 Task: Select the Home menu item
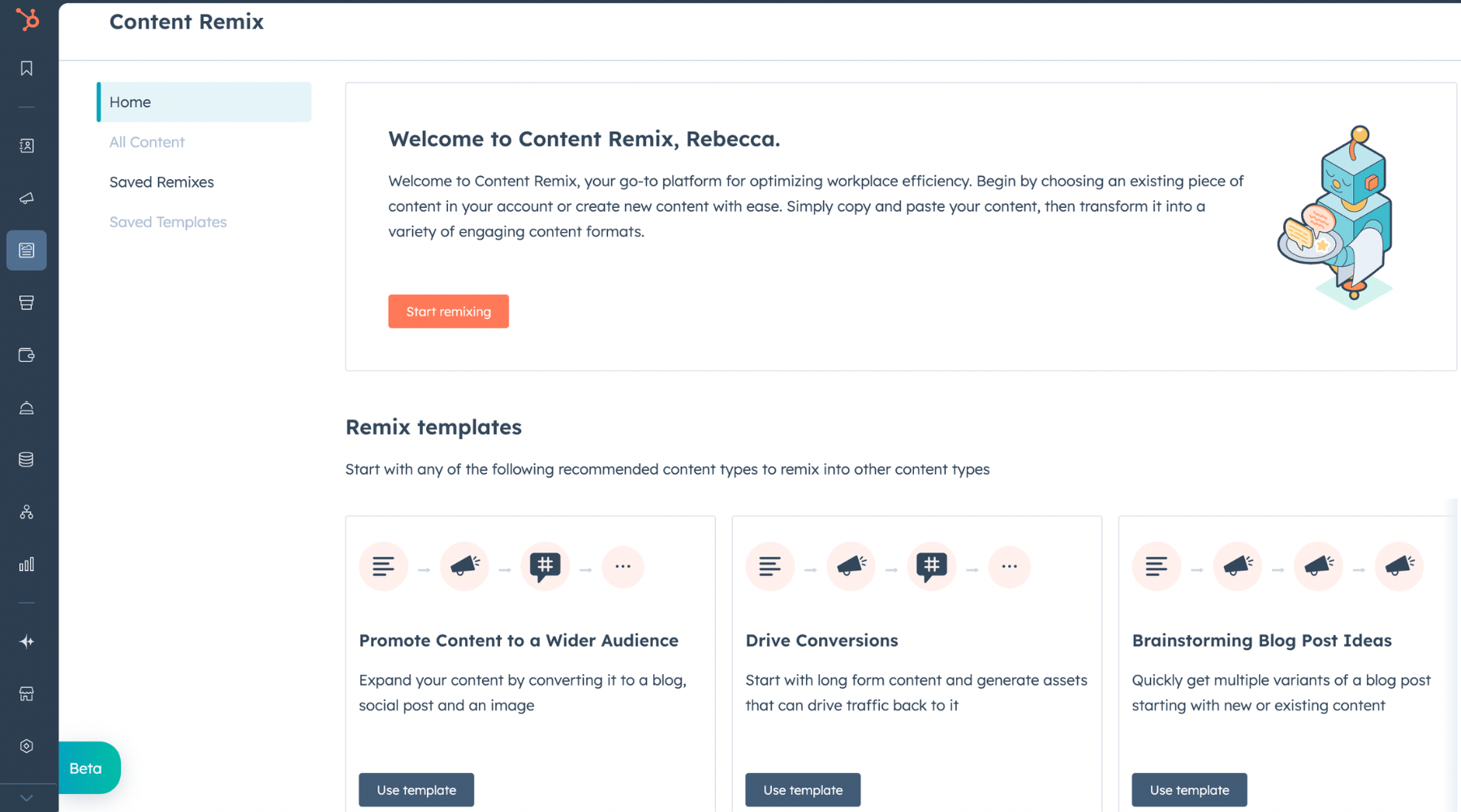[x=204, y=102]
